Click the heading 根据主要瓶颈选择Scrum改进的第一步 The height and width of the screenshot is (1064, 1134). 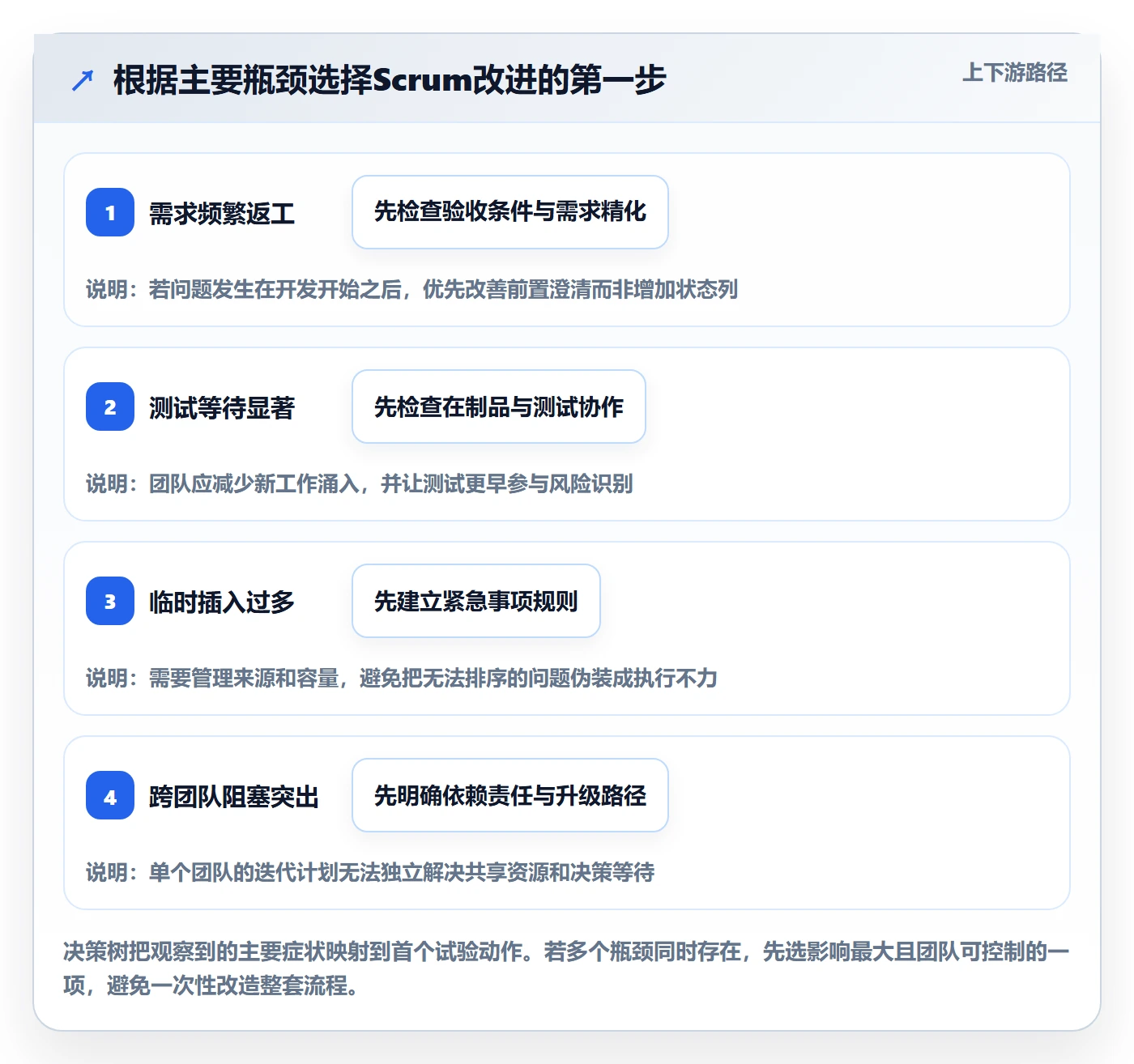tap(390, 80)
